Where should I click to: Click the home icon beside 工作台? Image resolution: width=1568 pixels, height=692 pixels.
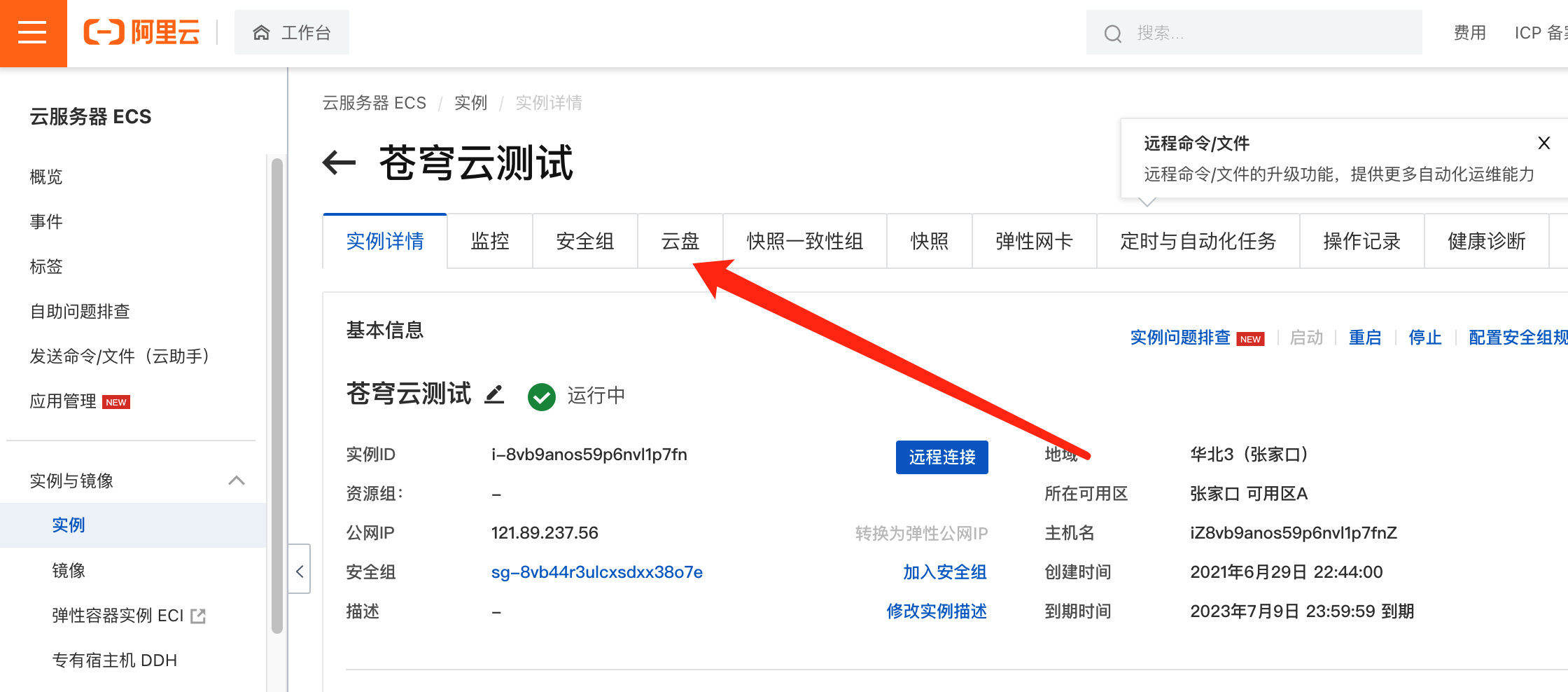[261, 32]
